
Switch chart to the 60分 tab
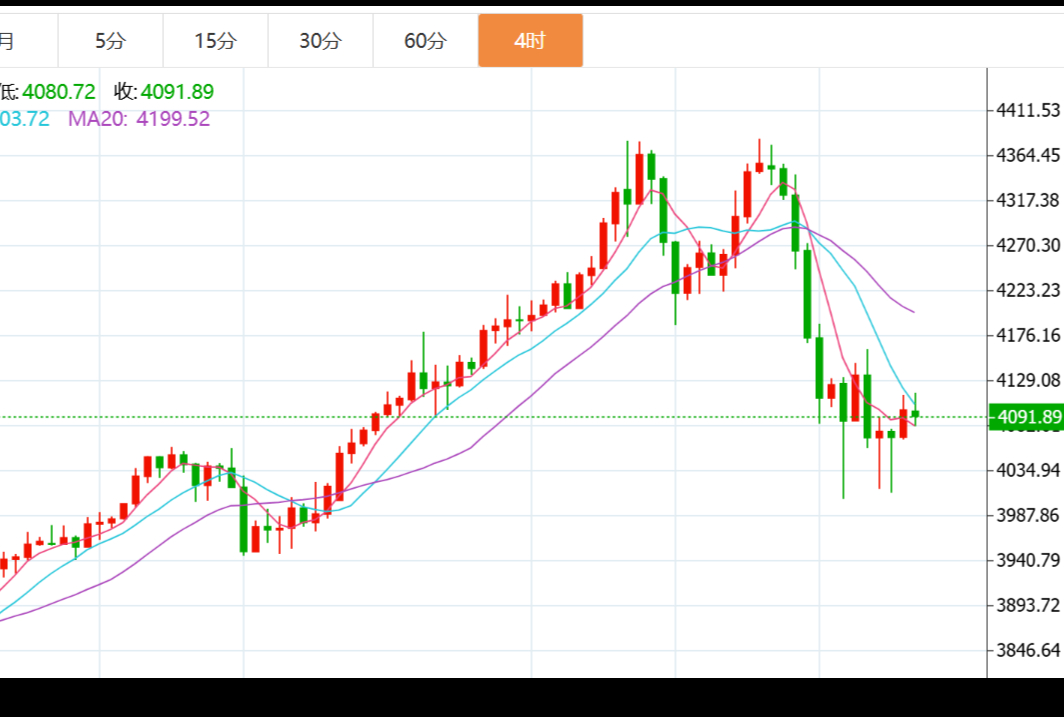coord(425,41)
